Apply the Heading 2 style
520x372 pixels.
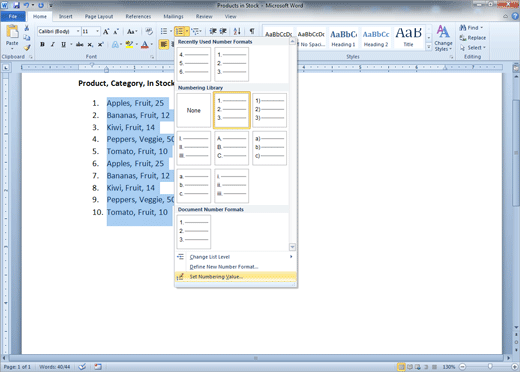pos(376,37)
